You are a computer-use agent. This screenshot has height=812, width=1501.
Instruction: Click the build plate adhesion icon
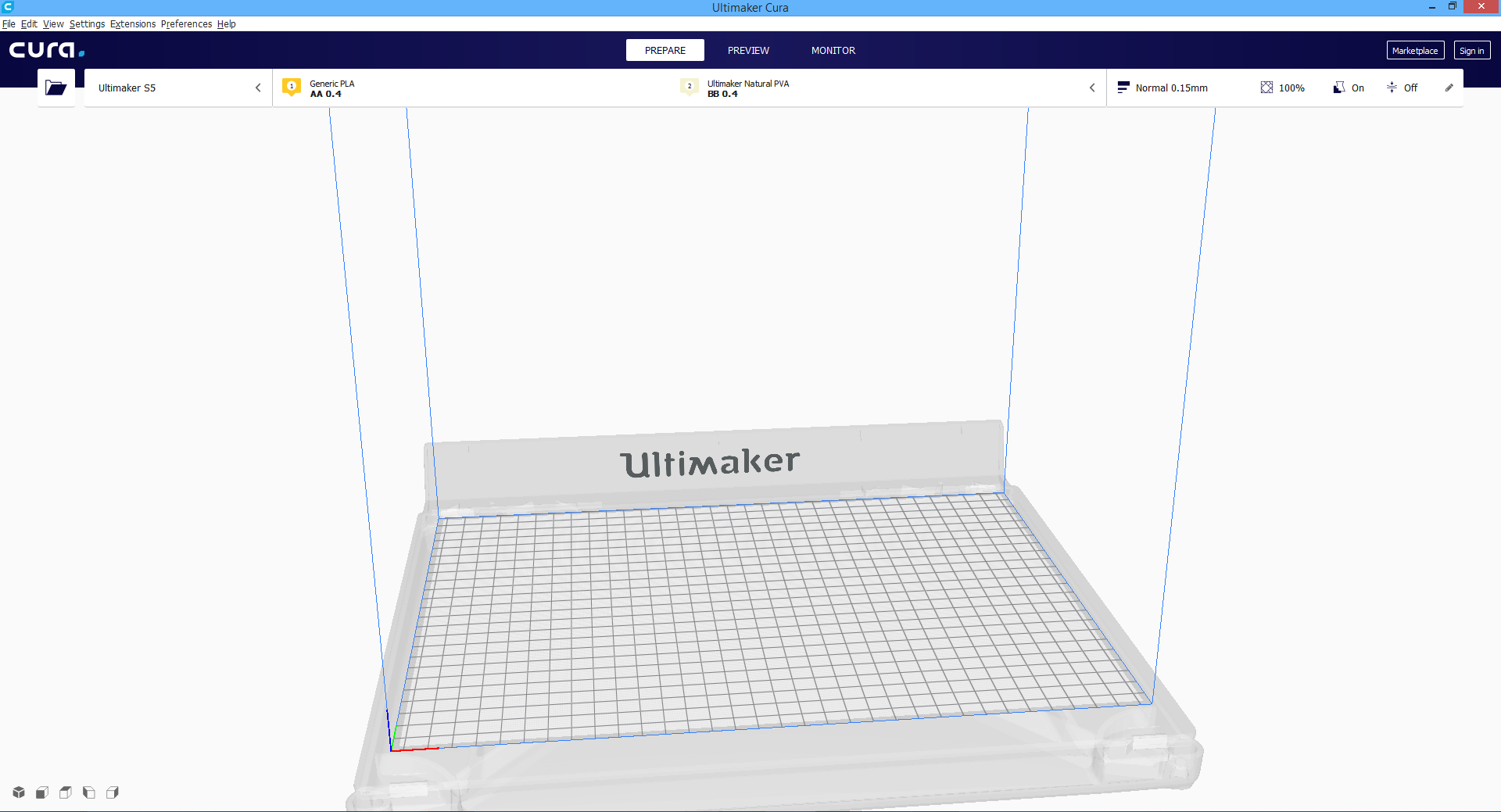pos(1392,88)
